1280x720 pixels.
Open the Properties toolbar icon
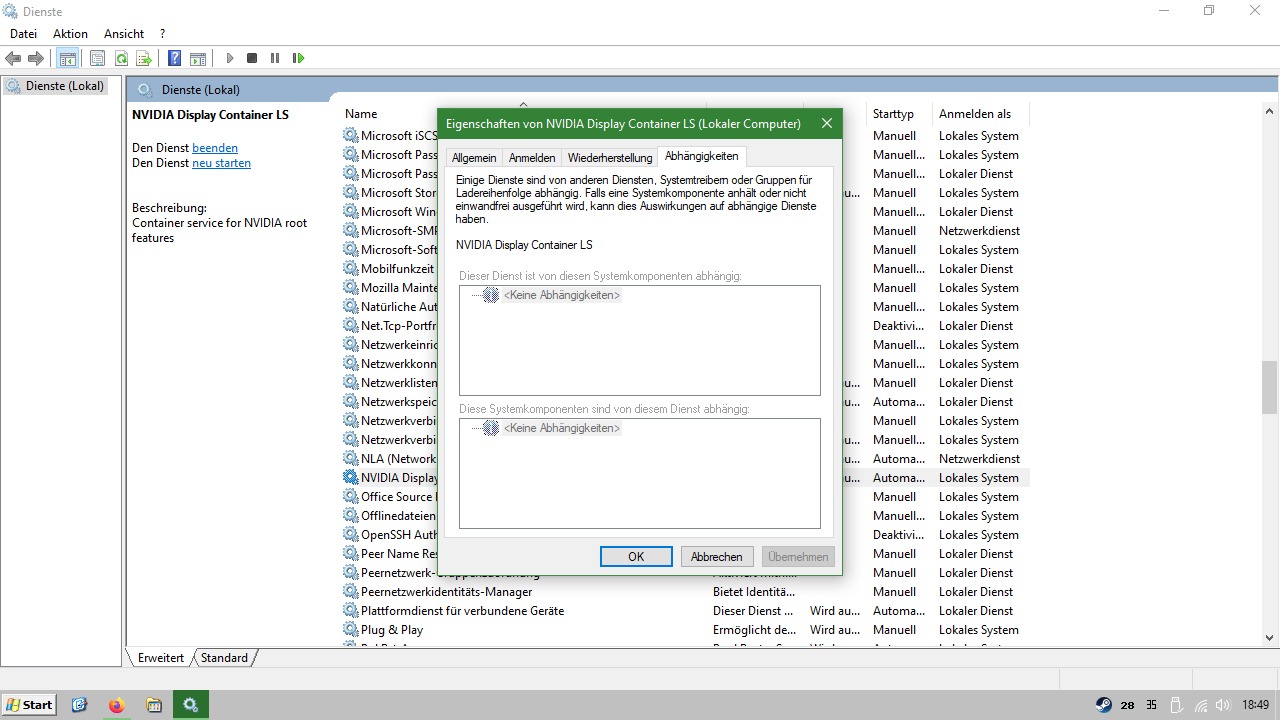click(x=97, y=59)
